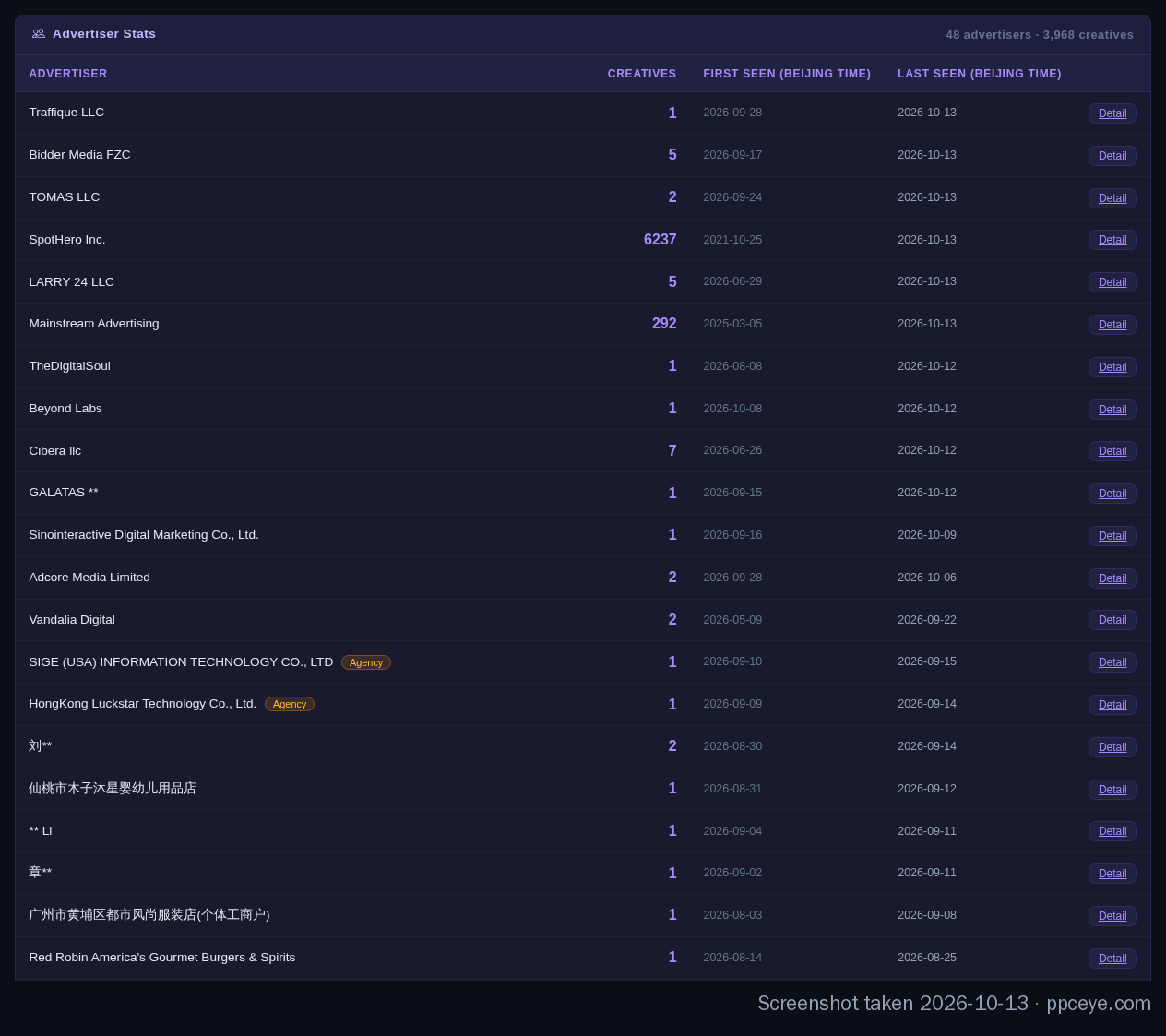Select the TOMAS LLC advertiser name
Image resolution: width=1166 pixels, height=1036 pixels.
pos(65,197)
